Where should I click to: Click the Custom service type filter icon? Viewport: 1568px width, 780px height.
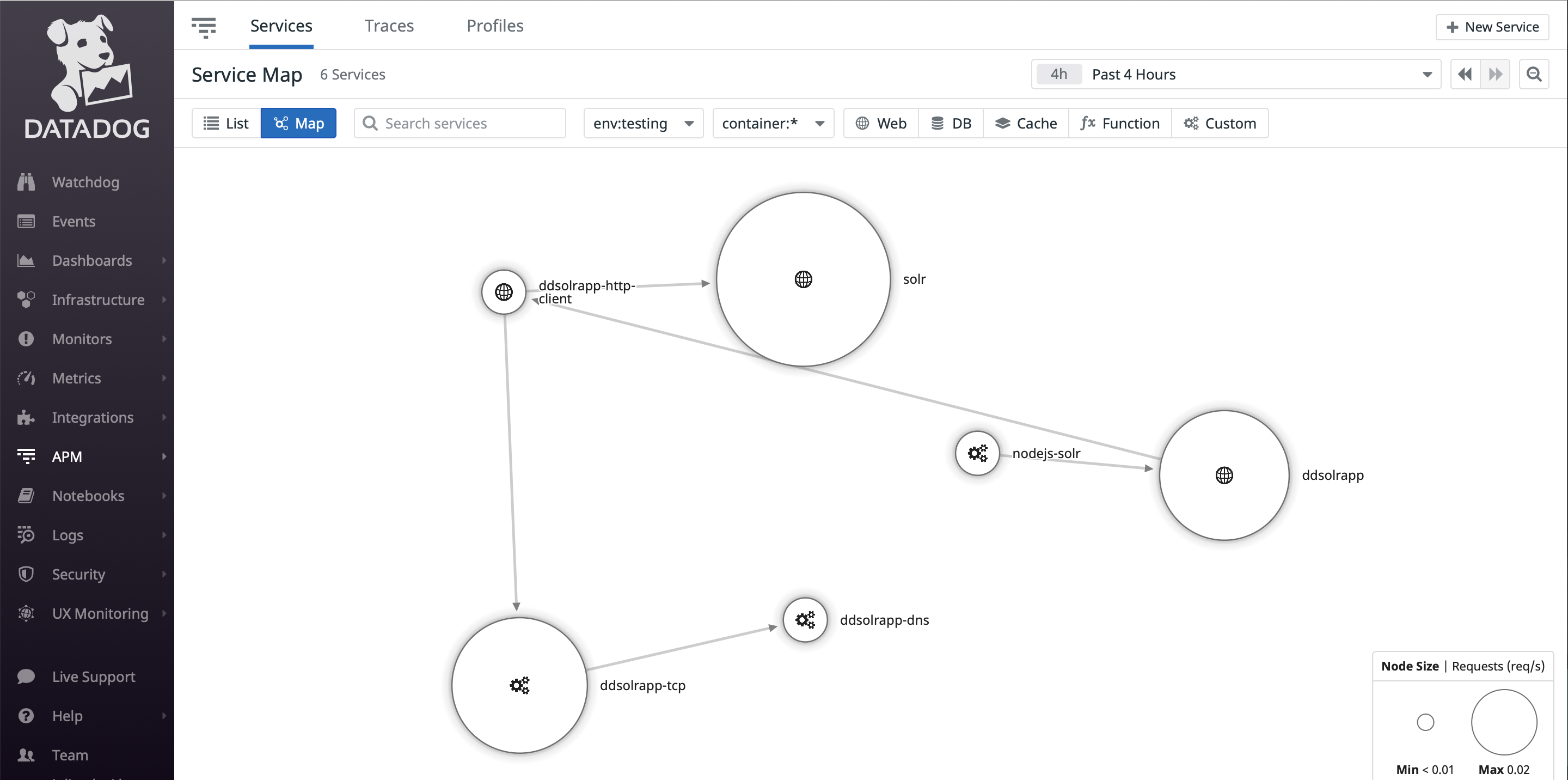[x=1192, y=123]
